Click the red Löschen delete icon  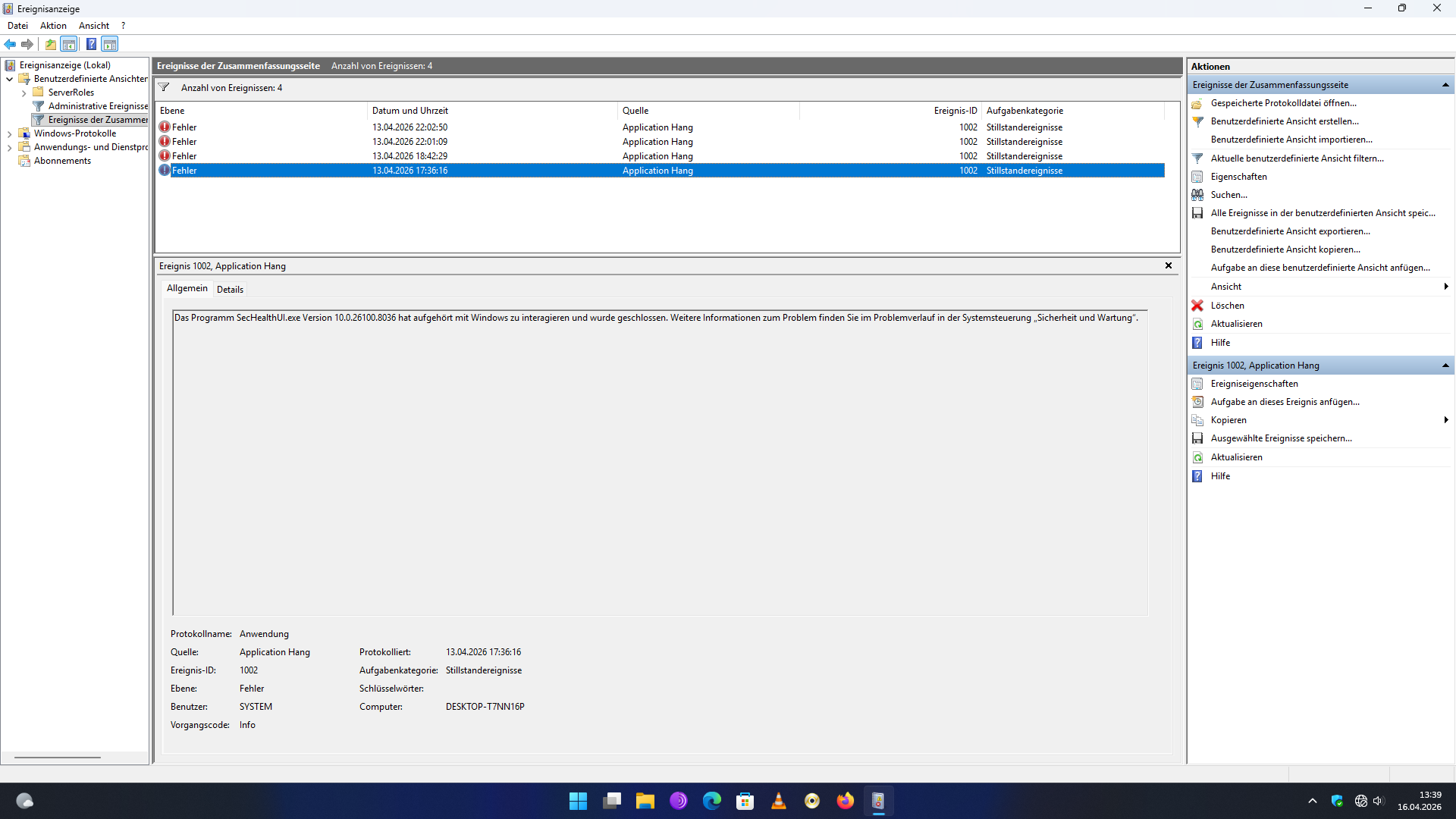(x=1197, y=306)
